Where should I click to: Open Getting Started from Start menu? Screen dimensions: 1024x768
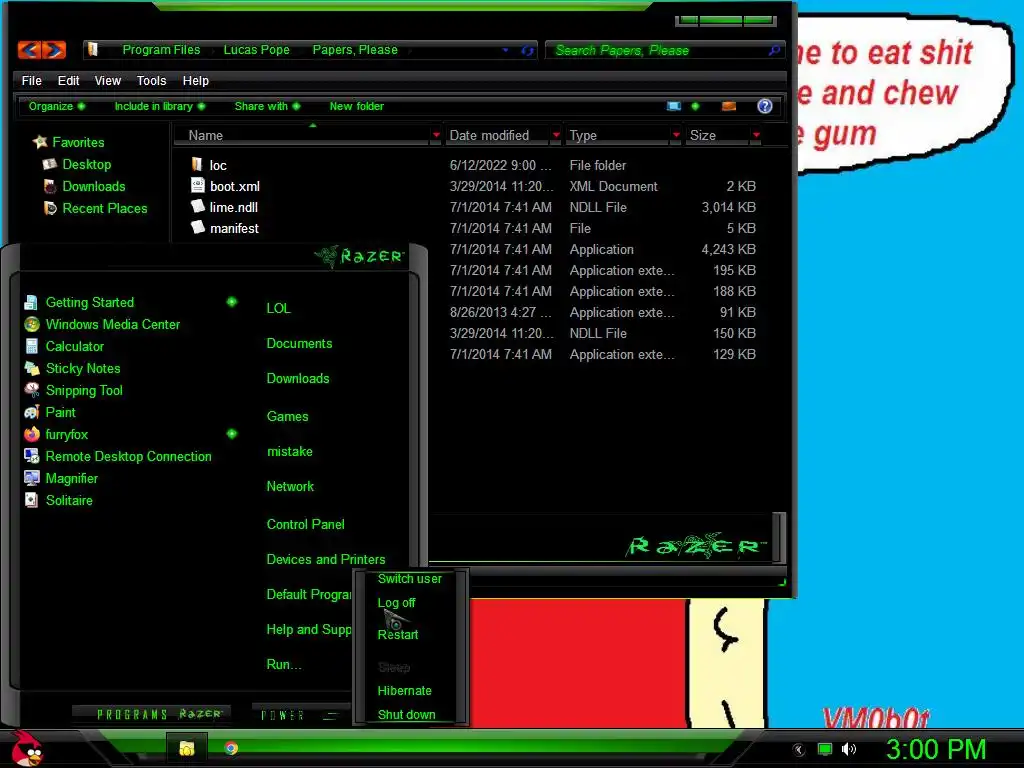click(89, 302)
